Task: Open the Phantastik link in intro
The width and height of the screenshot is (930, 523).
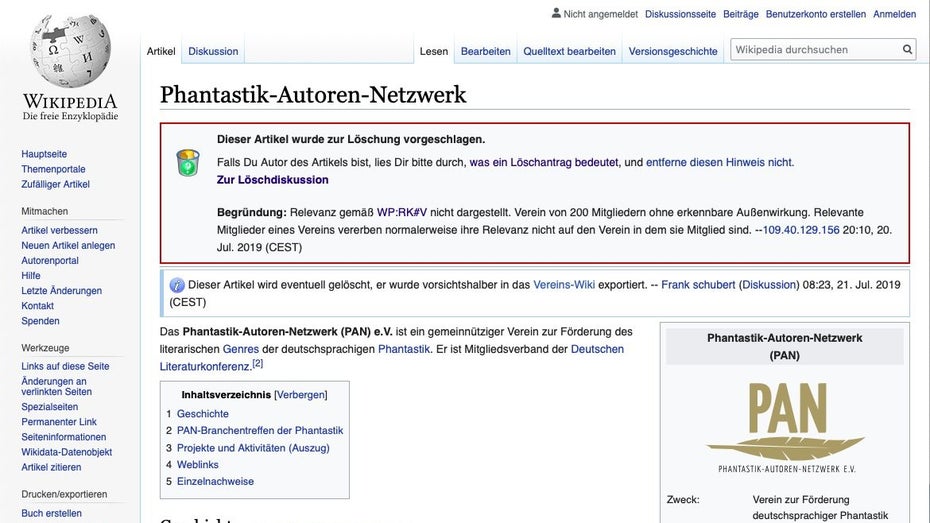Action: click(404, 349)
